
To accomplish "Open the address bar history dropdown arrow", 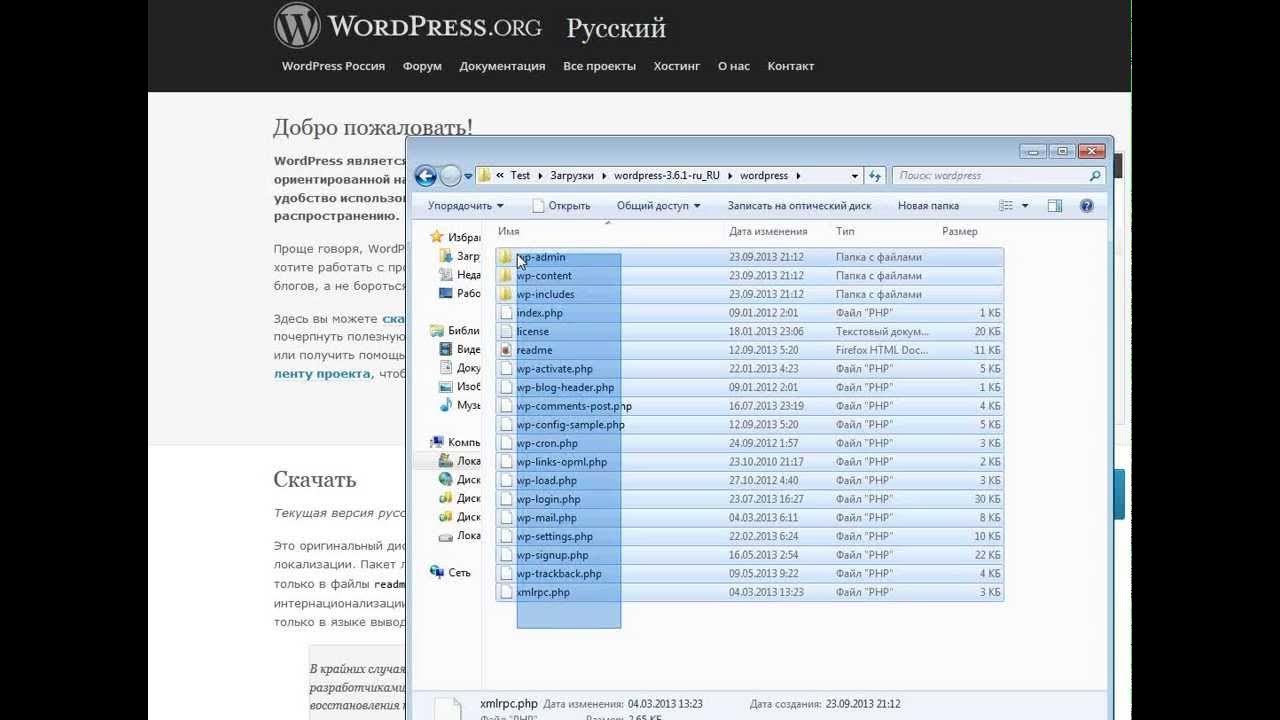I will [854, 176].
